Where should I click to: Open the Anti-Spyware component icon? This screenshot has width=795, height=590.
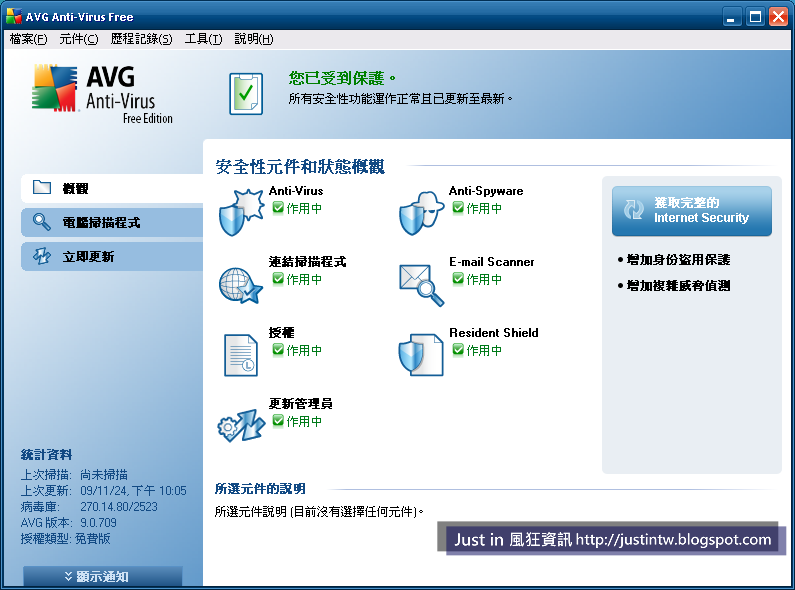tap(421, 213)
